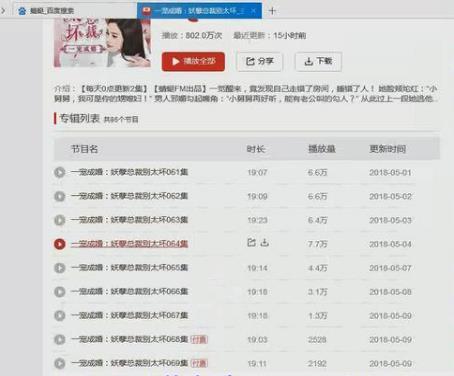The height and width of the screenshot is (376, 454).
Task: Open the episode 069 title link
Action: (130, 363)
